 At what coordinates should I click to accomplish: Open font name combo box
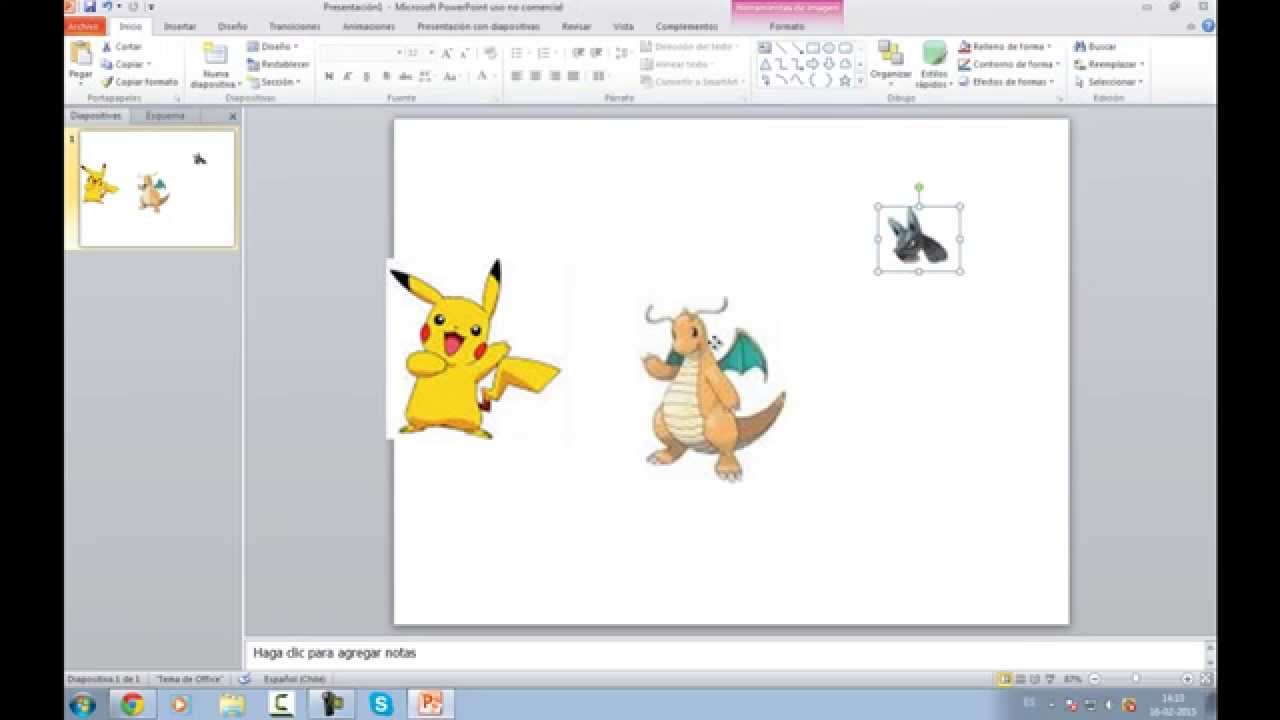pyautogui.click(x=362, y=53)
